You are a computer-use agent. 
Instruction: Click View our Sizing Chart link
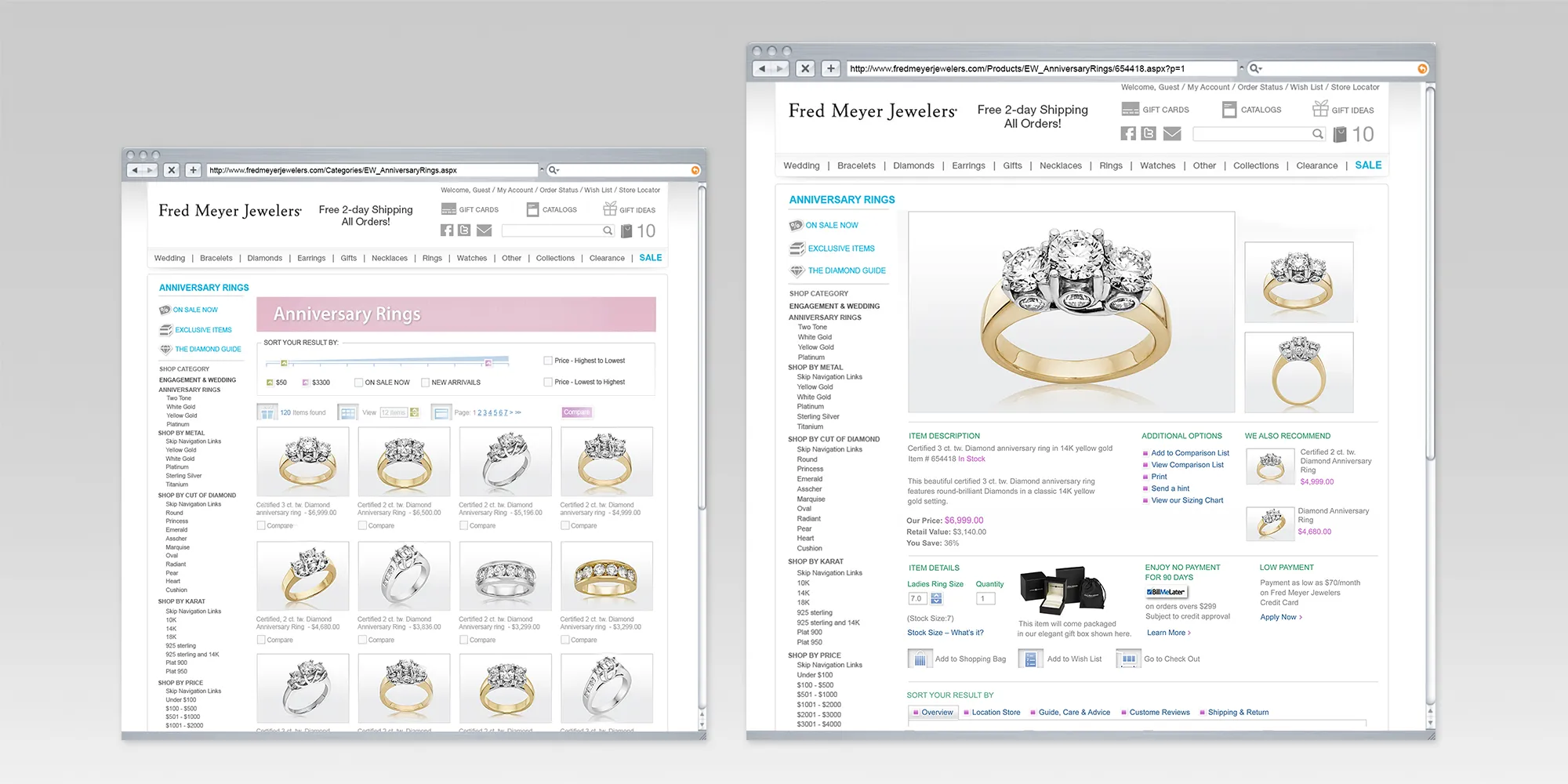click(1187, 500)
